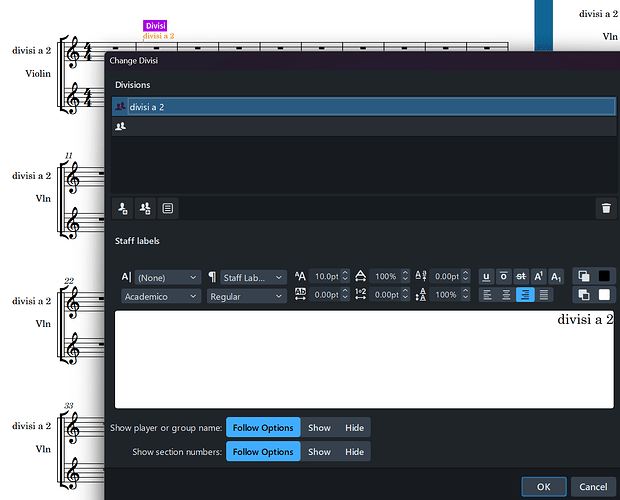The height and width of the screenshot is (500, 620).
Task: Cancel the Change Divisi dialog
Action: point(593,487)
